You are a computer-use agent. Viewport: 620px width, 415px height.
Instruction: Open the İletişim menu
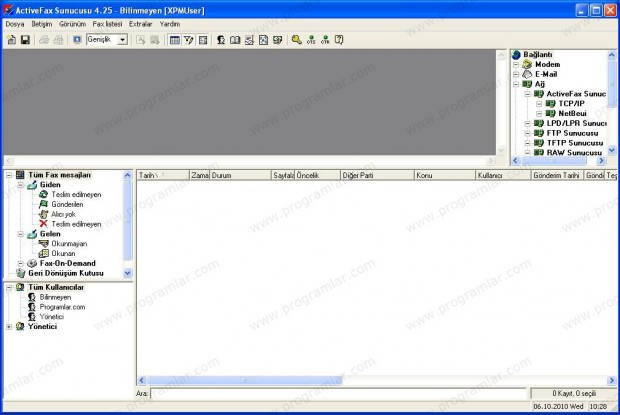(42, 24)
